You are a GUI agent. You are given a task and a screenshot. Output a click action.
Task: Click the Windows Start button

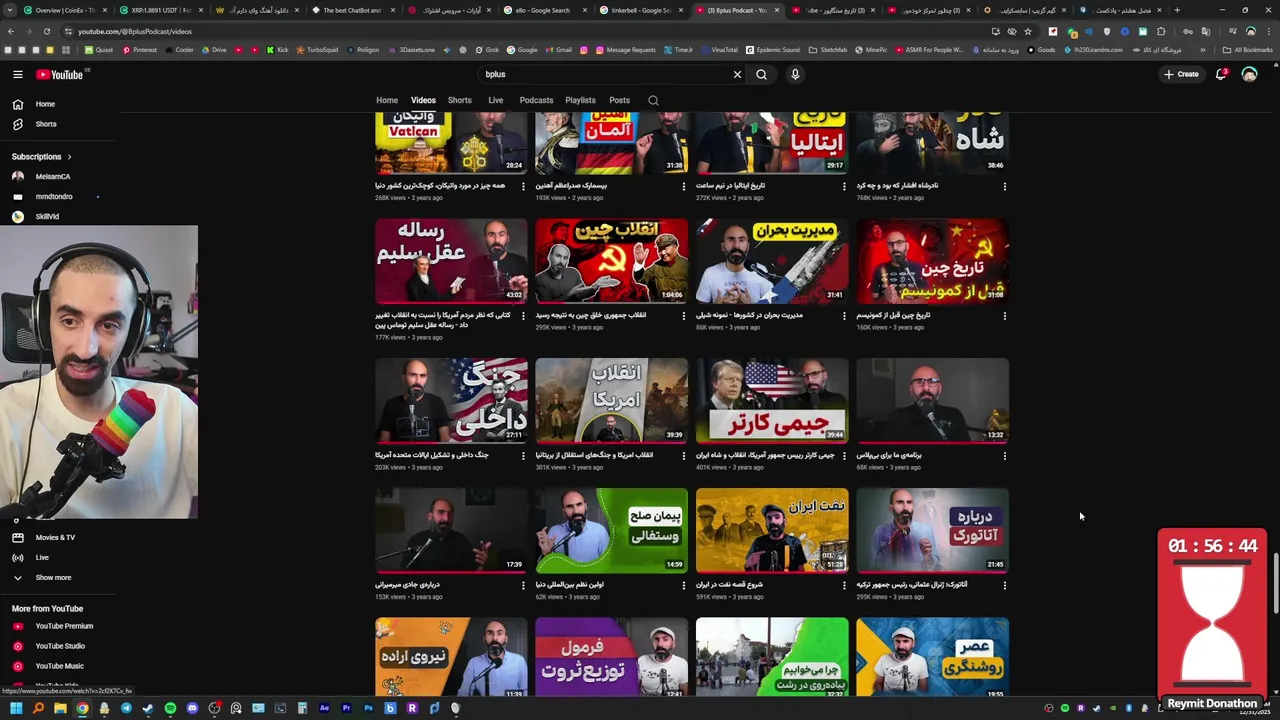tap(16, 708)
